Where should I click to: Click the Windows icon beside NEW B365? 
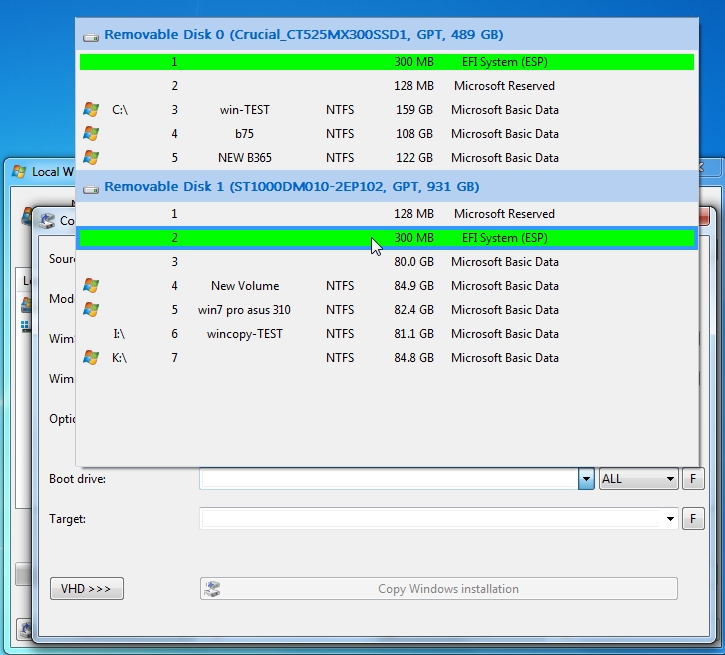coord(91,158)
